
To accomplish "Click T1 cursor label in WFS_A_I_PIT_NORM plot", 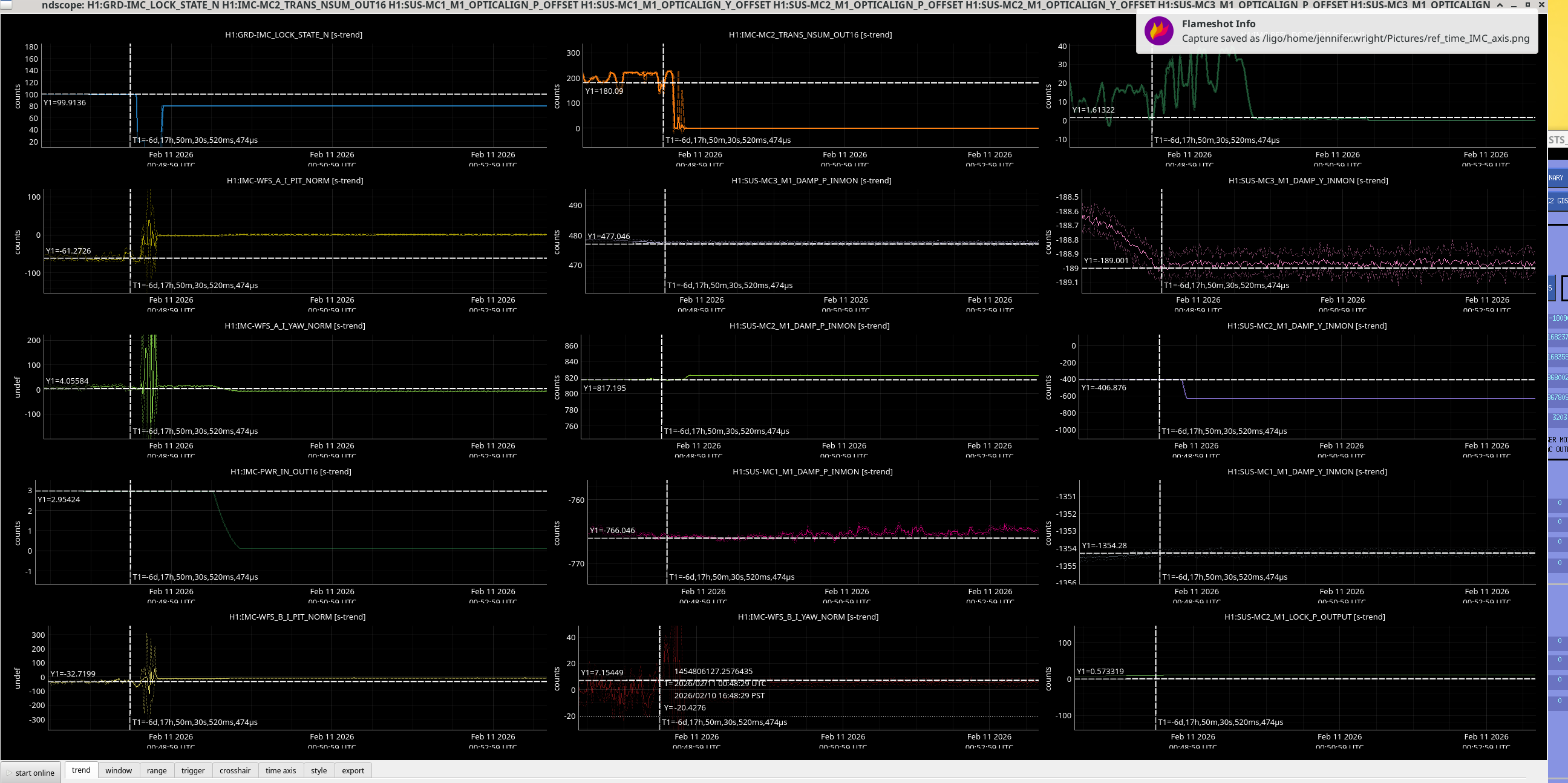I will click(x=195, y=285).
